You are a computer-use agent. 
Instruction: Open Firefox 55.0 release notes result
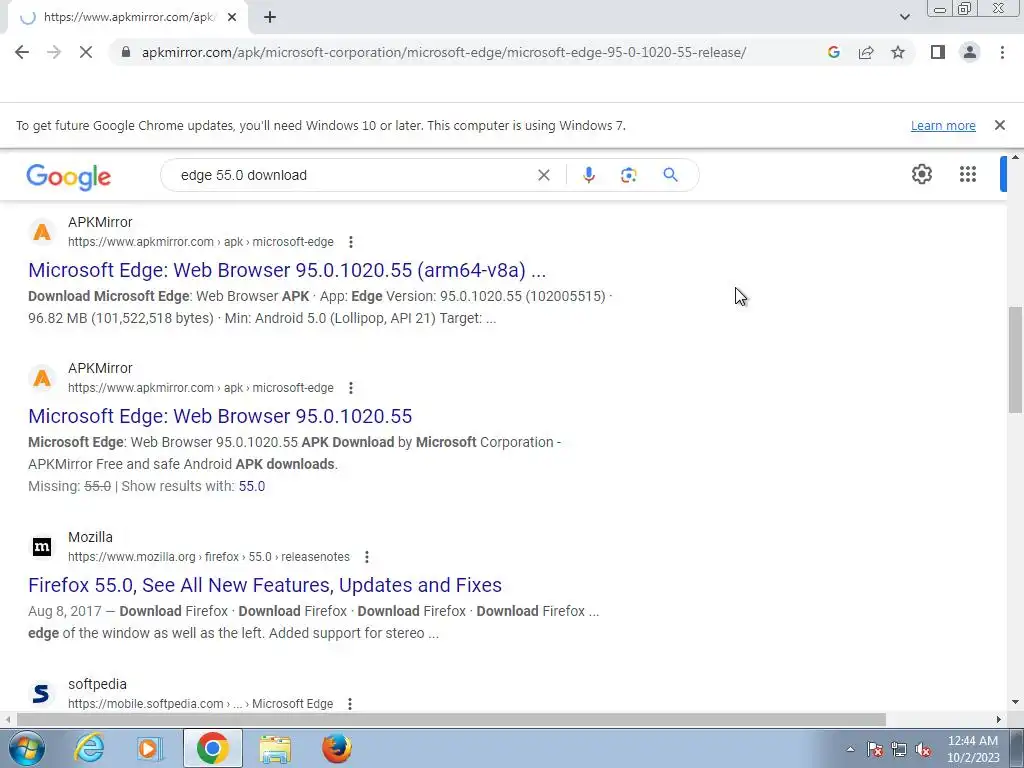[264, 585]
